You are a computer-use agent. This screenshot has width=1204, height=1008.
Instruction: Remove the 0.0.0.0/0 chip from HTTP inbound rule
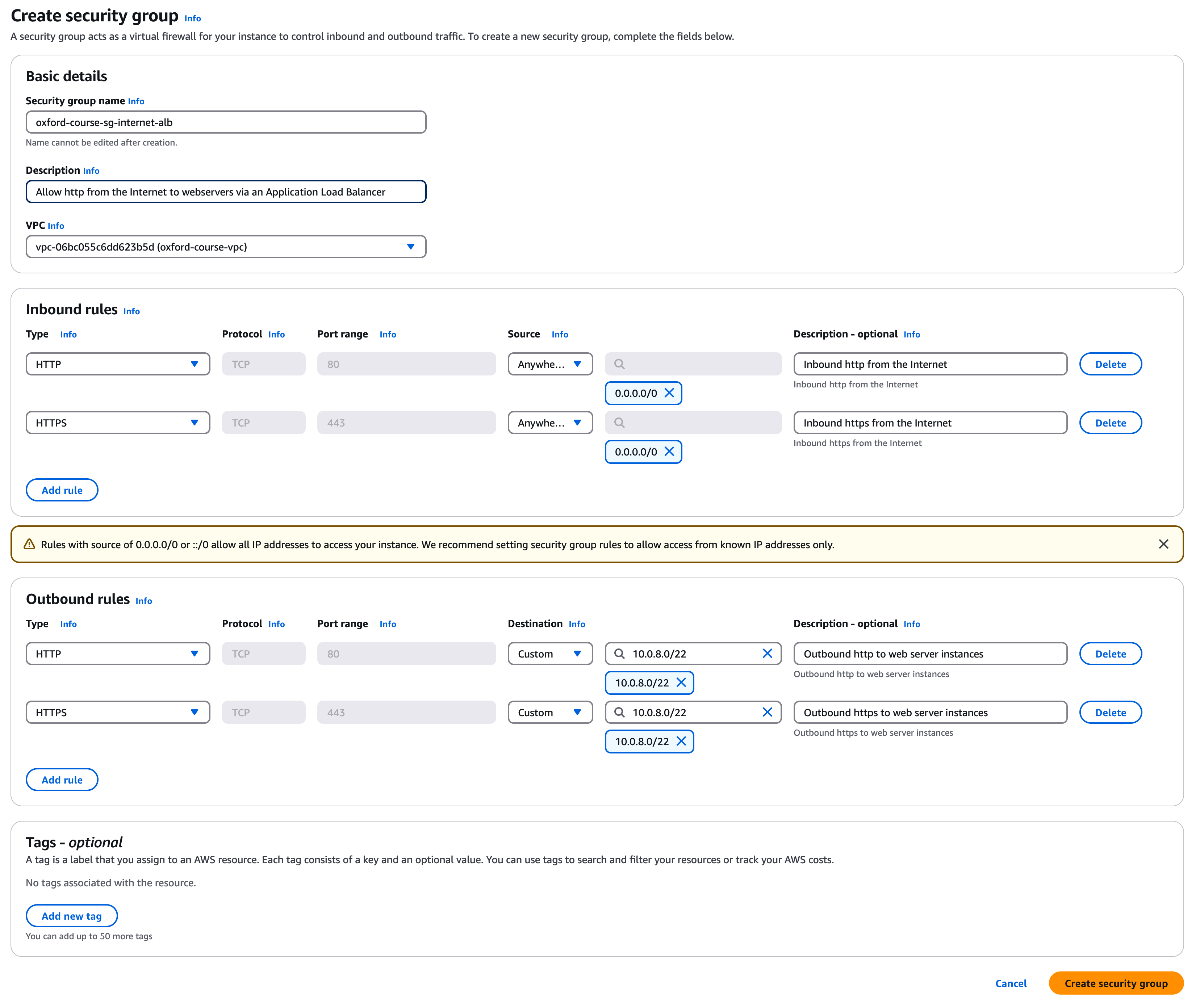click(669, 393)
